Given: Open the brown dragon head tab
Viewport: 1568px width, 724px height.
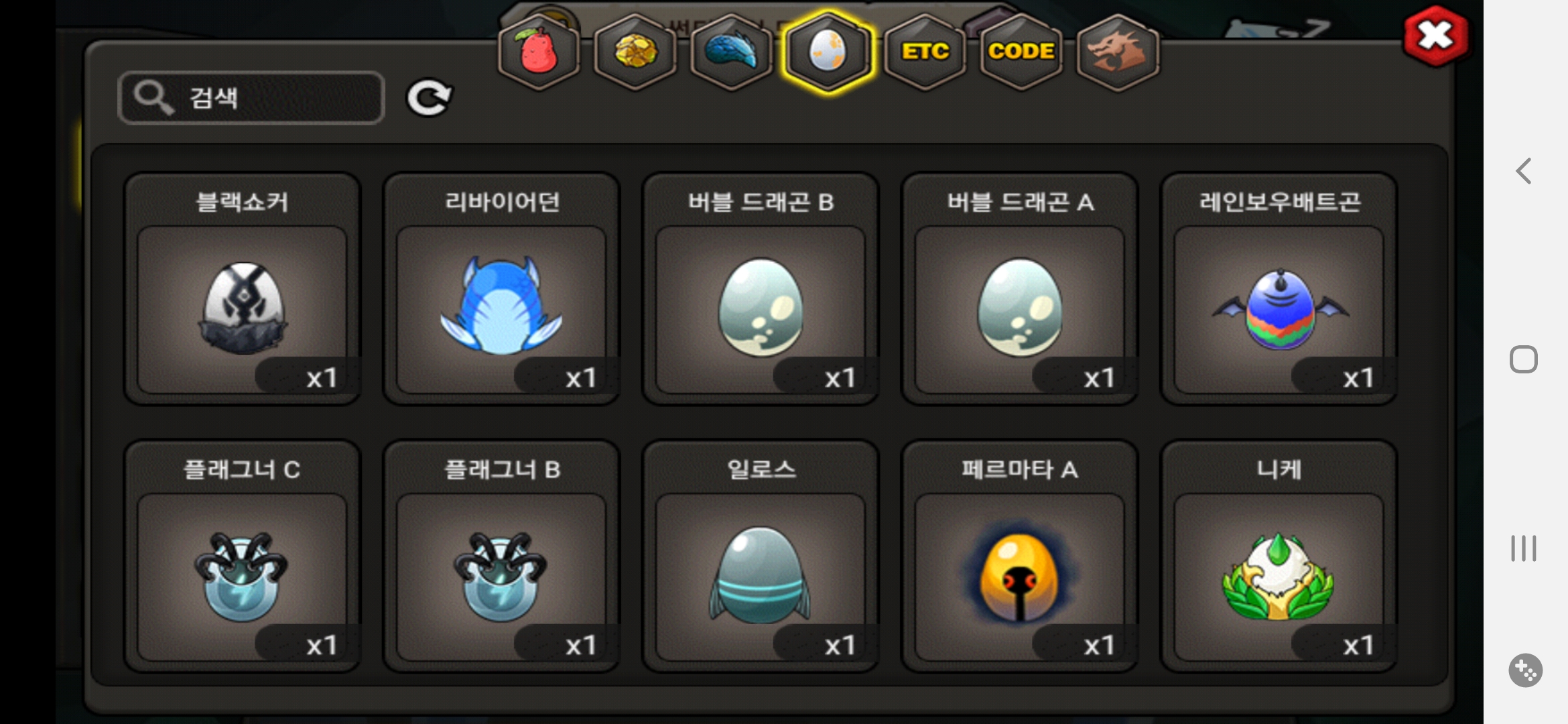Looking at the screenshot, I should (x=1117, y=52).
